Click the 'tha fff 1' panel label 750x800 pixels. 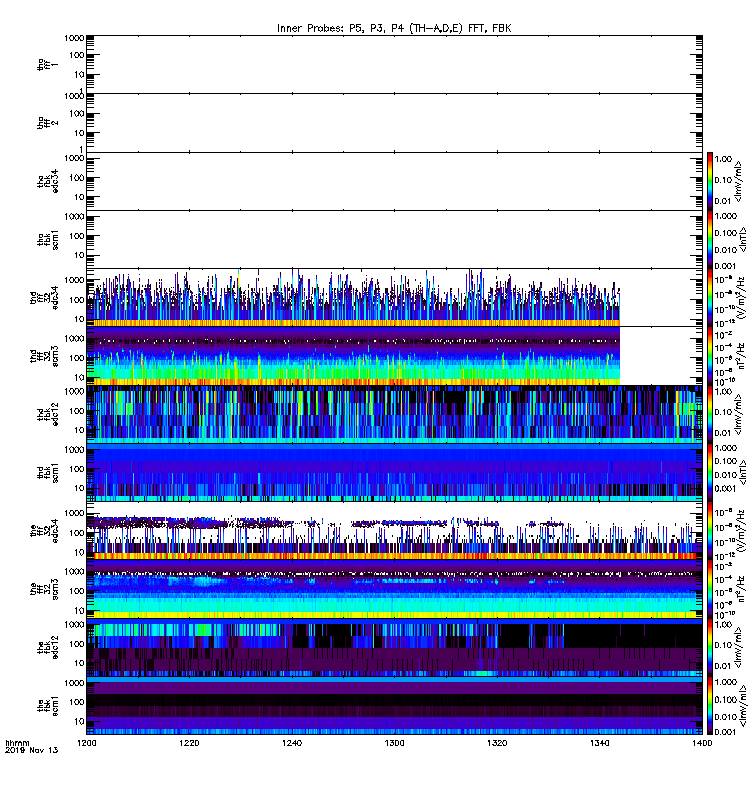48,65
